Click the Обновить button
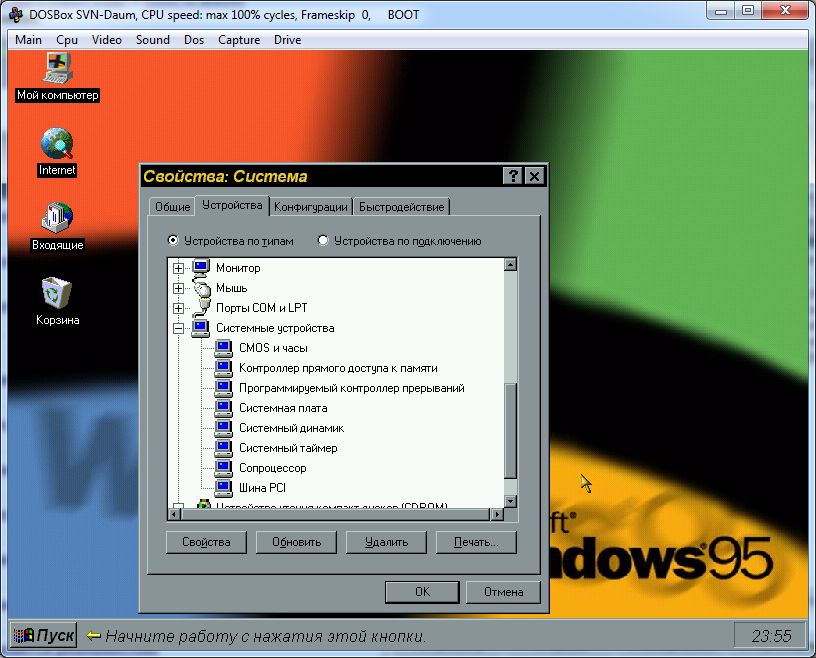This screenshot has width=816, height=658. tap(296, 542)
